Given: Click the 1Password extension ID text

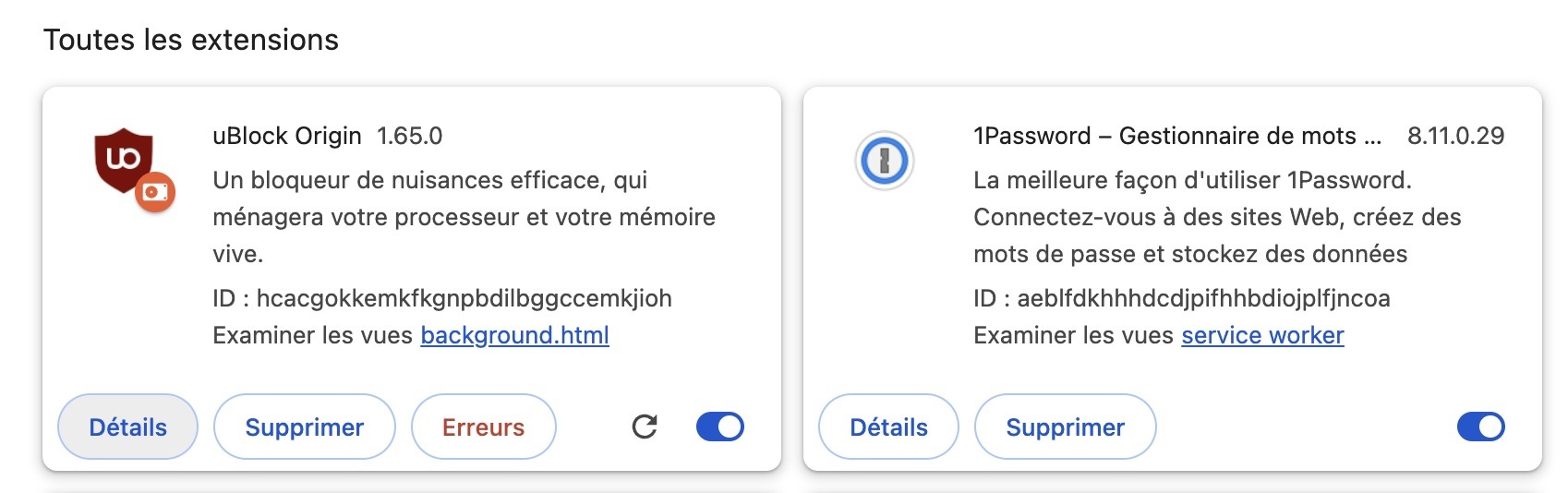Looking at the screenshot, I should pyautogui.click(x=1182, y=298).
